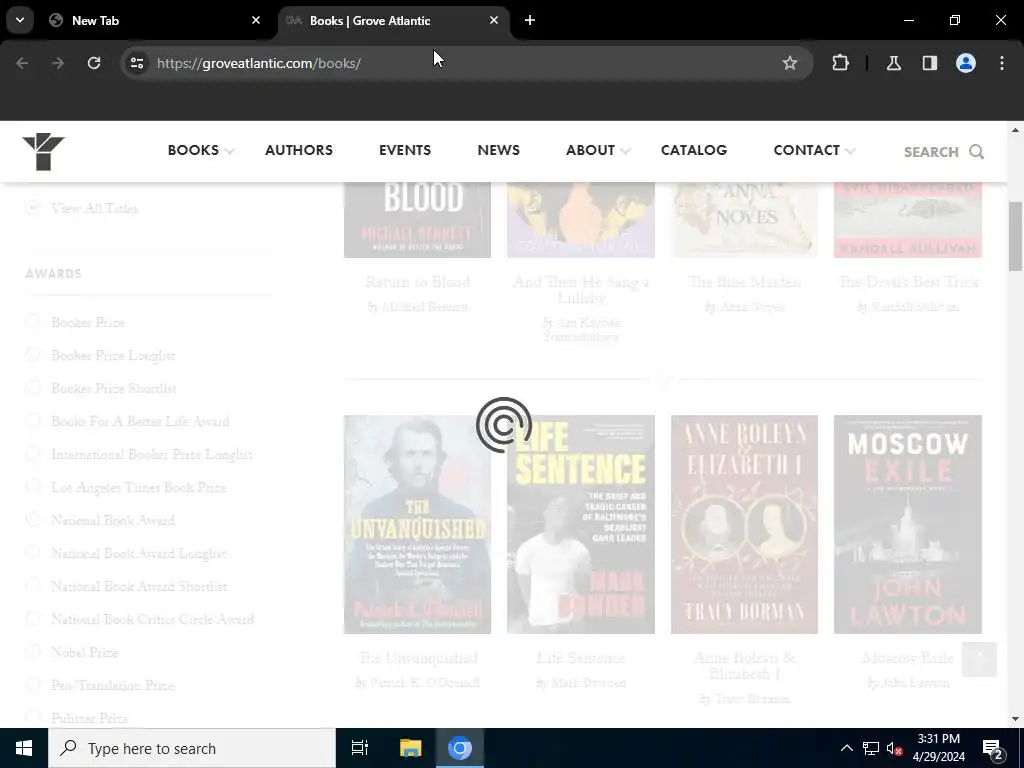Open Moscow Exile title link
Viewport: 1024px width, 768px height.
click(908, 658)
